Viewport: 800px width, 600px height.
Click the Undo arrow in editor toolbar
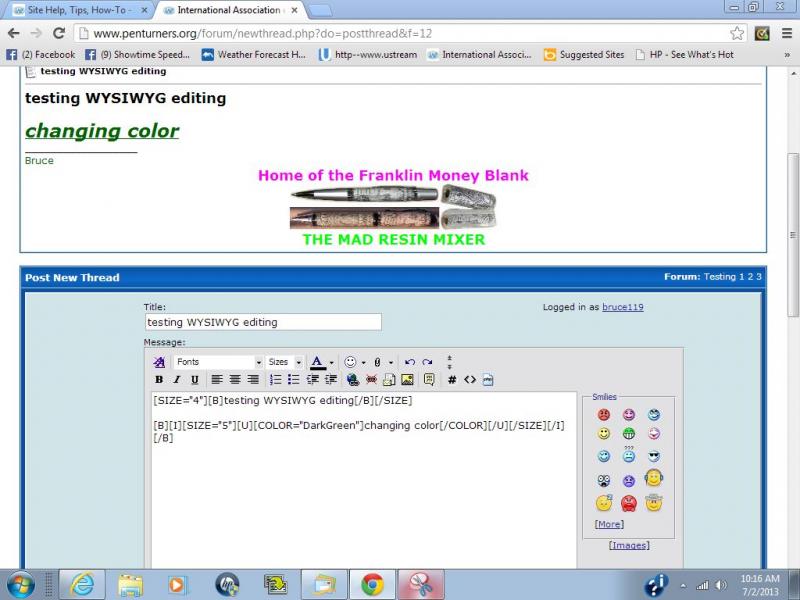click(410, 362)
